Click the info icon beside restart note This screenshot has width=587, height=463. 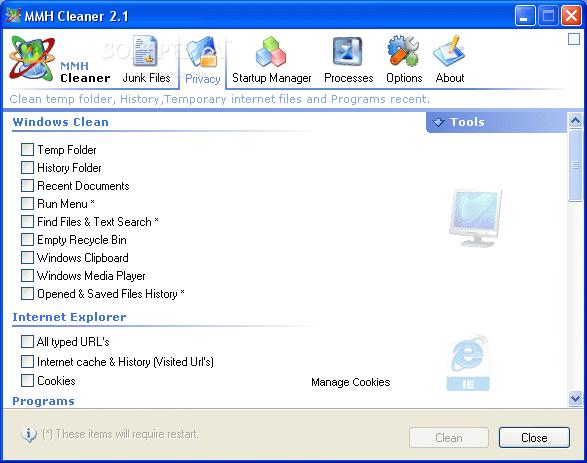[x=29, y=435]
